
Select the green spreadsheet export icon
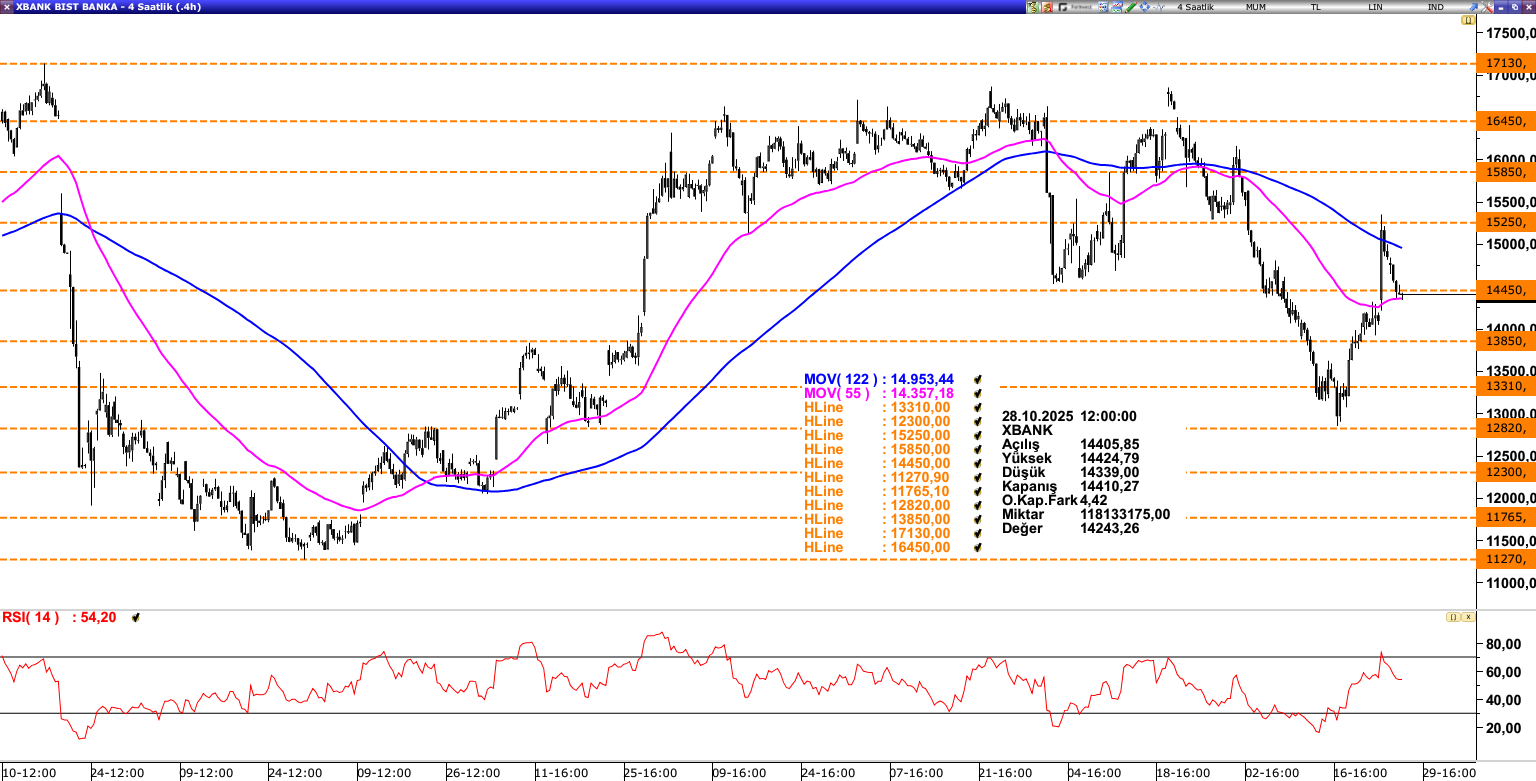click(x=1033, y=6)
